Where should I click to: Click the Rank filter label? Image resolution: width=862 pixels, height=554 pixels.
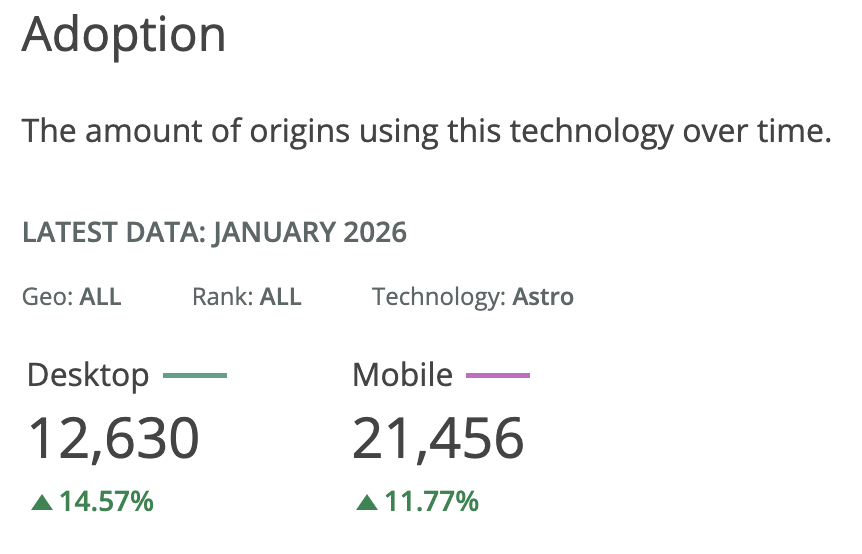[x=223, y=297]
